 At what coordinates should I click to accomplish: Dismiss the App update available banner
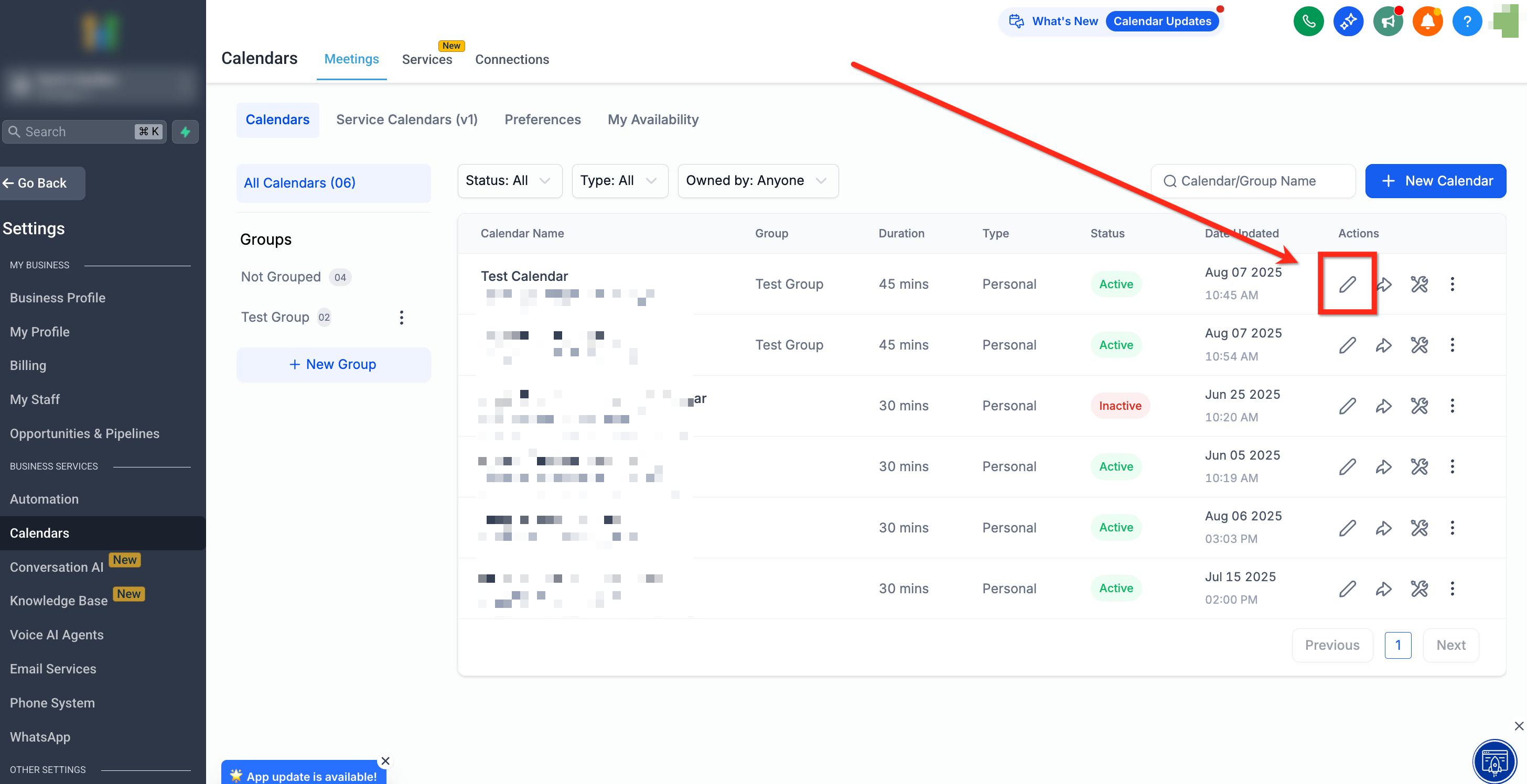(385, 761)
